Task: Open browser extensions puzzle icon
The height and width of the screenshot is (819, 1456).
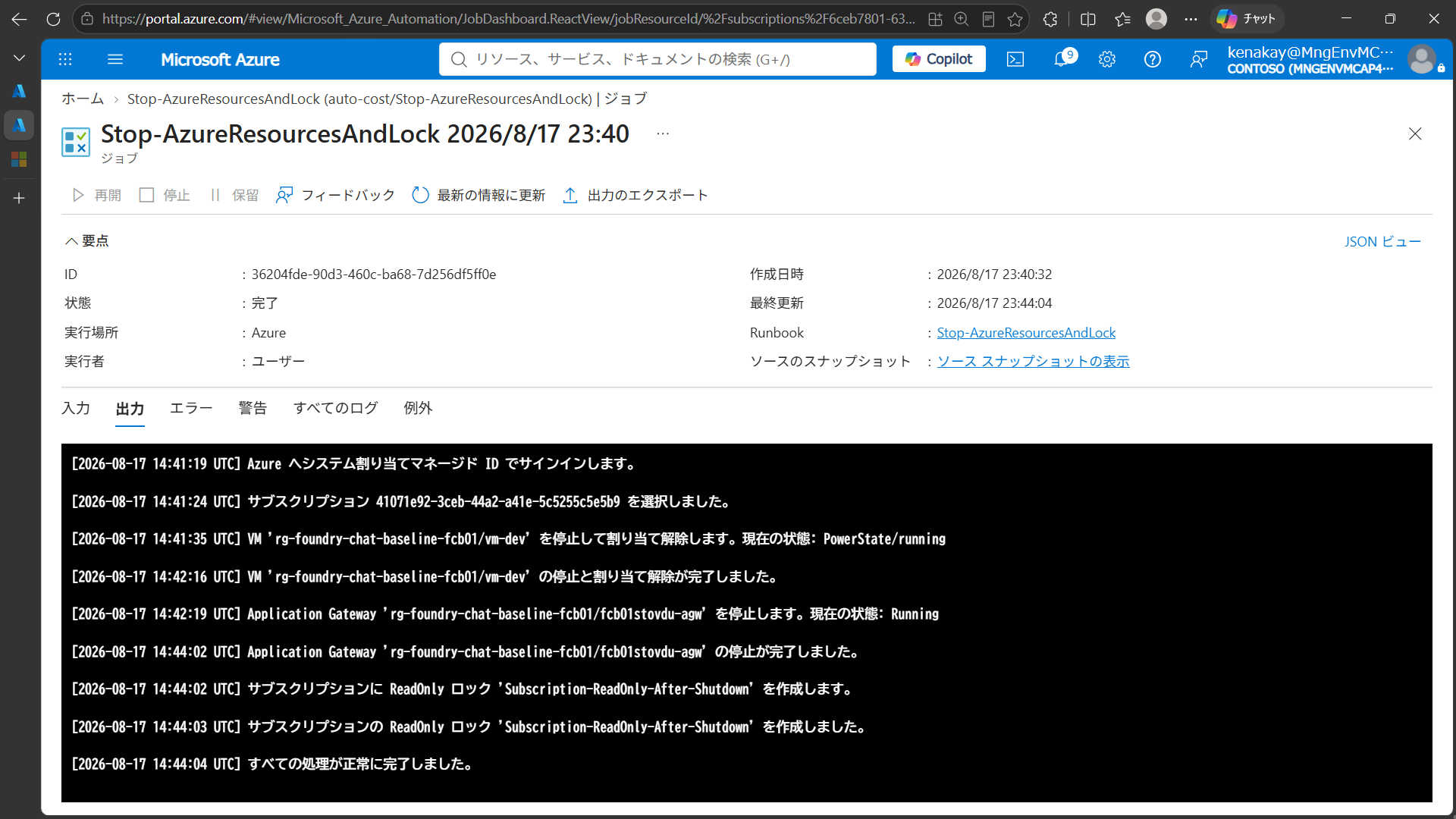Action: (x=1050, y=19)
